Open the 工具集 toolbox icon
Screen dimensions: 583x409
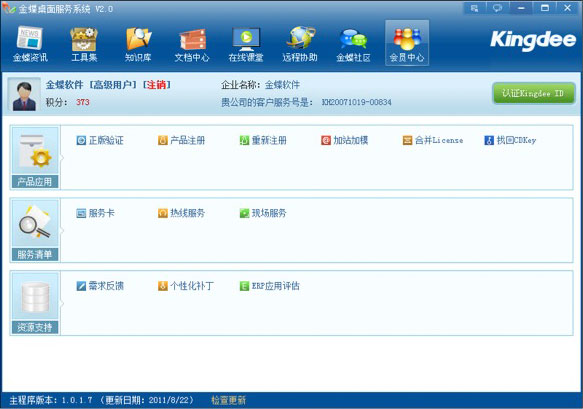pos(84,44)
